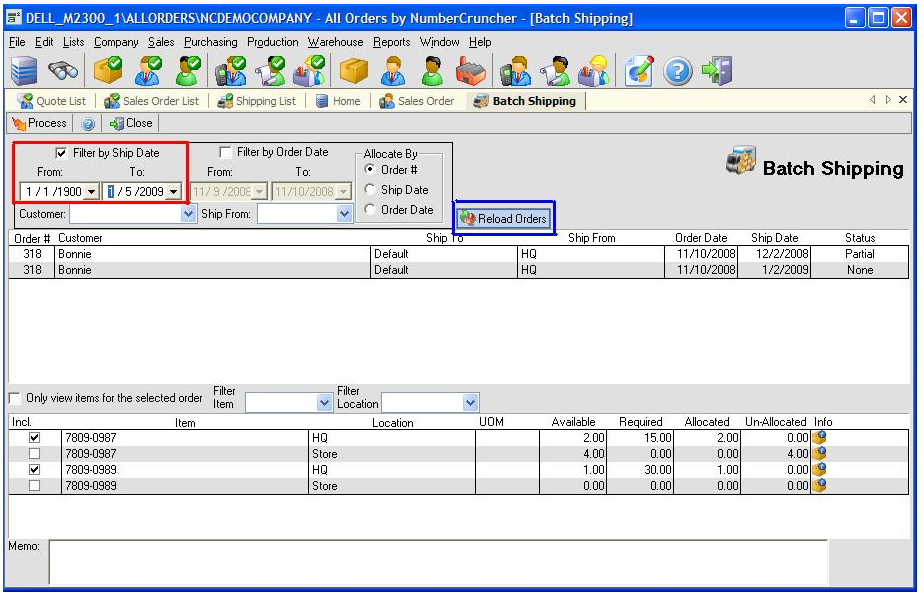Open the large blue question mark help icon
The width and height of the screenshot is (924, 595).
click(x=678, y=71)
